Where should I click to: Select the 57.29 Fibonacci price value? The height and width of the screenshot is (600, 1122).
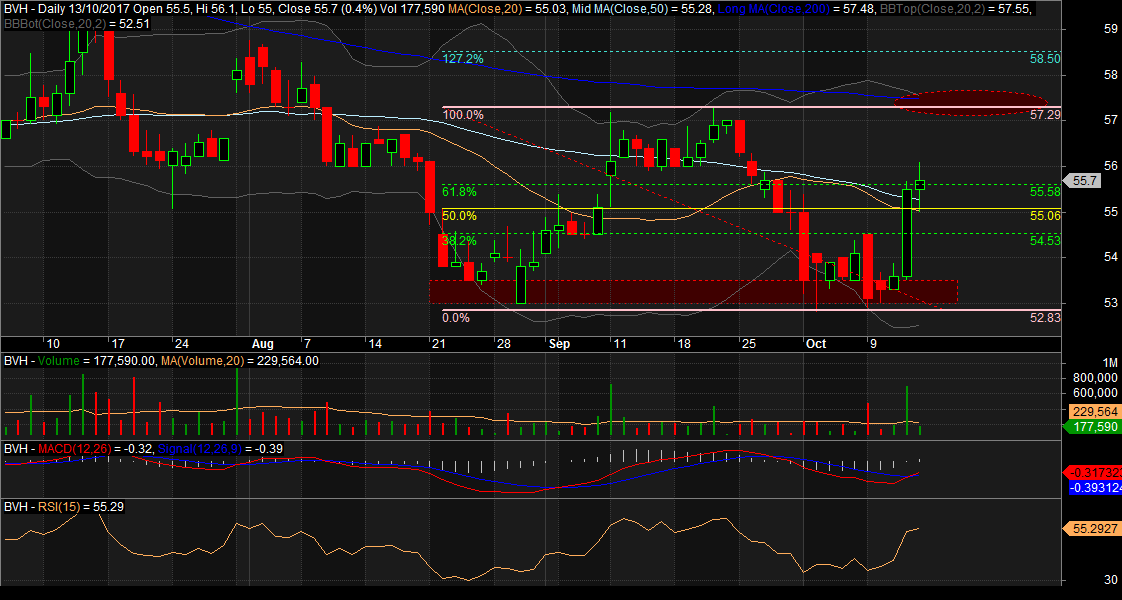click(1045, 114)
